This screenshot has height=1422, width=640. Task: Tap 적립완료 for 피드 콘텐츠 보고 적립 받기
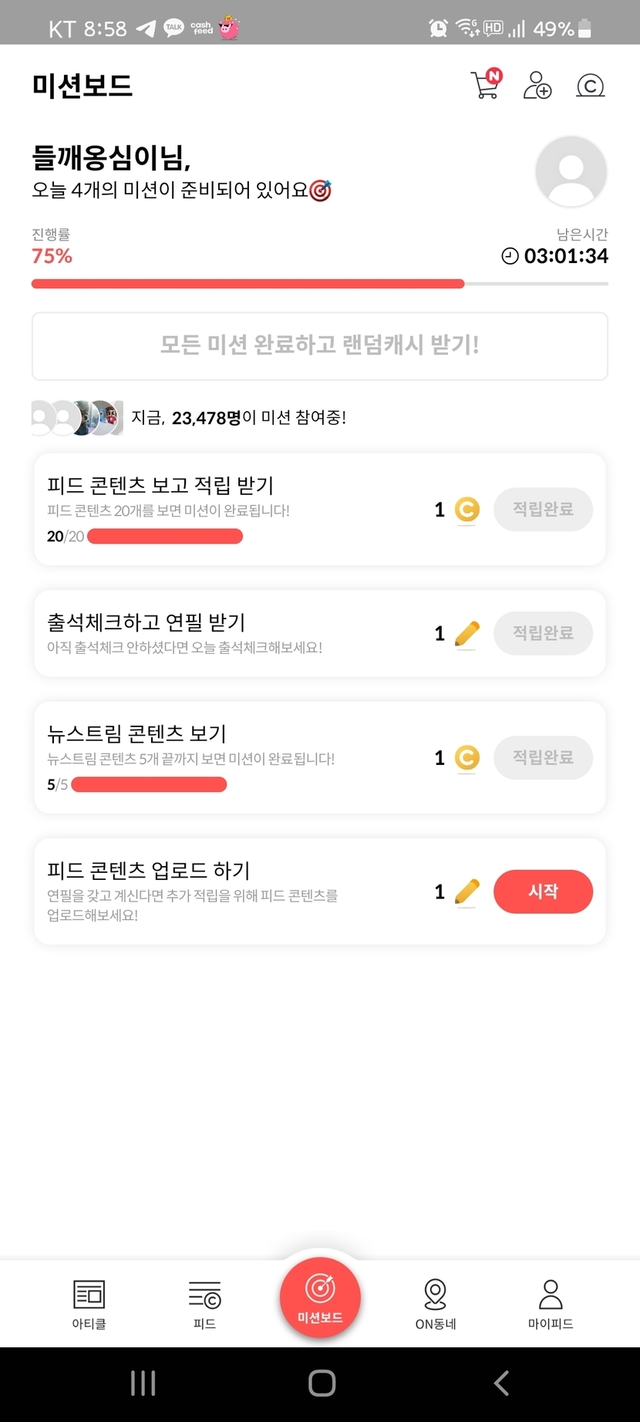pyautogui.click(x=543, y=510)
